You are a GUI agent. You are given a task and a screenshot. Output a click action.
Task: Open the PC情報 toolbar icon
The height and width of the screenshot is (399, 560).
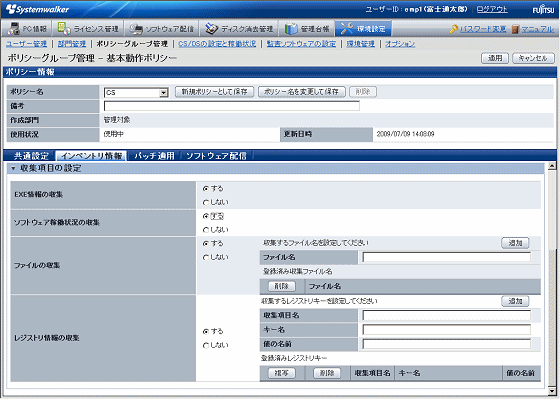click(14, 29)
